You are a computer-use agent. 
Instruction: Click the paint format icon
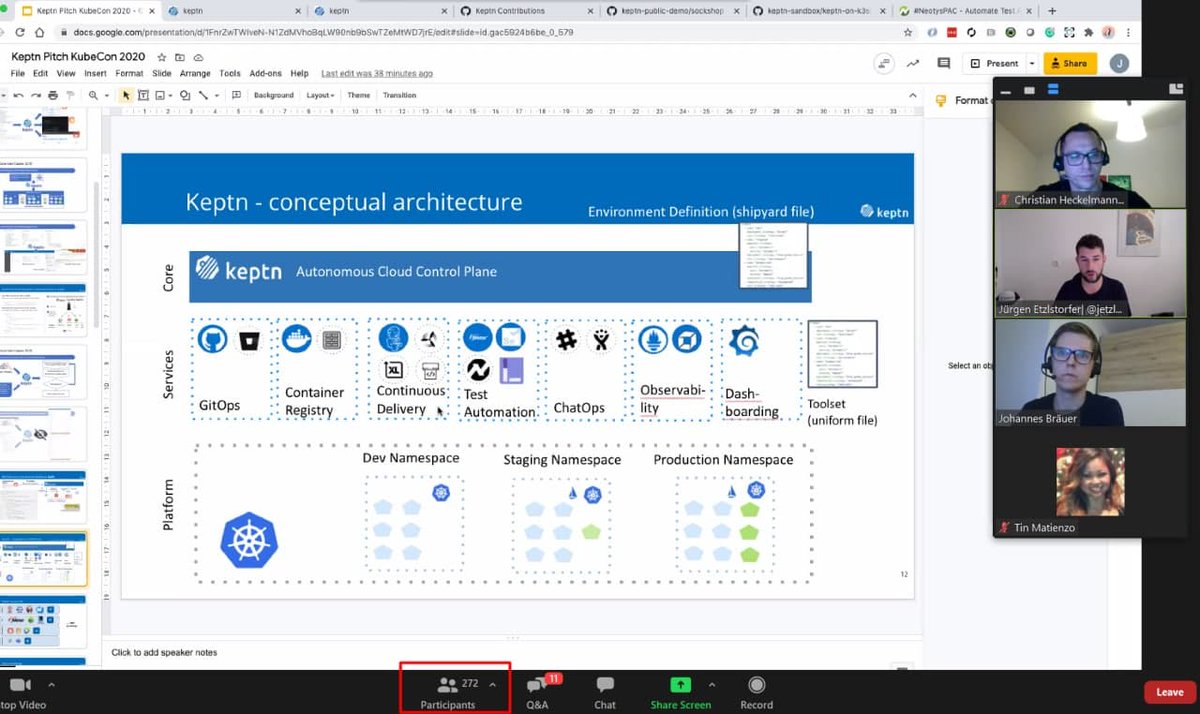click(x=70, y=95)
